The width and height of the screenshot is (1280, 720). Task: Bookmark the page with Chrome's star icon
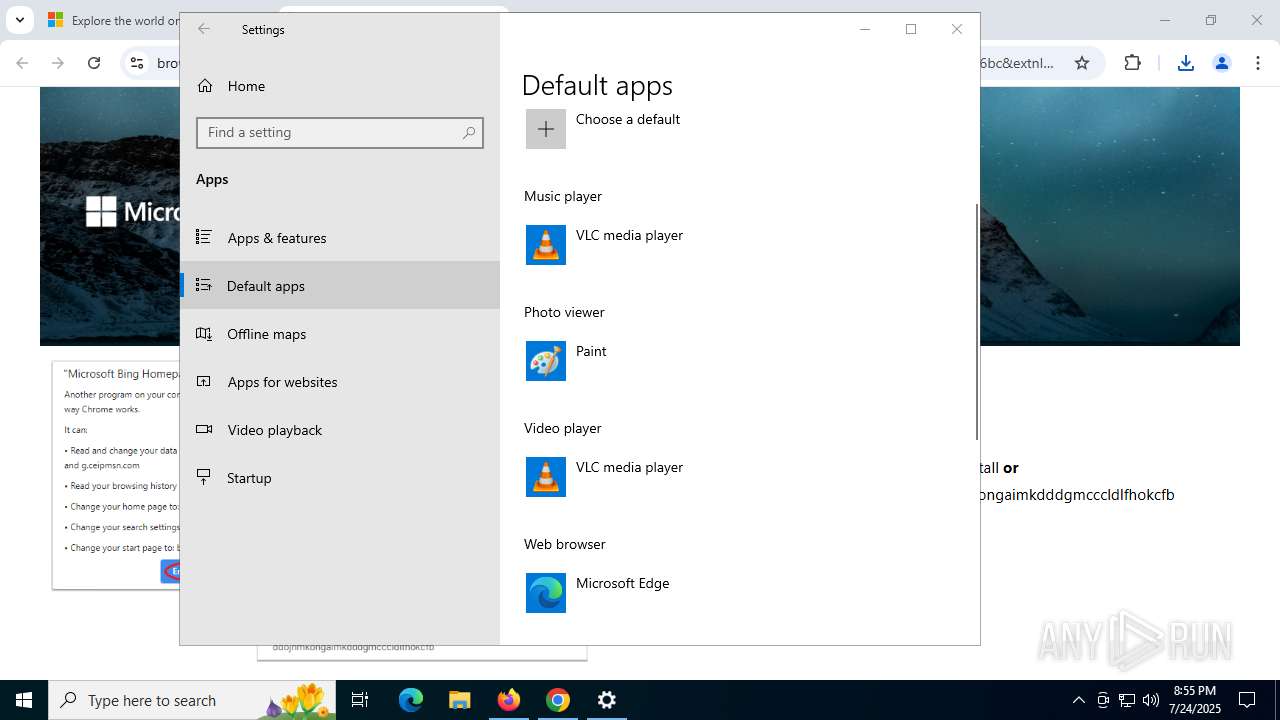pyautogui.click(x=1082, y=63)
